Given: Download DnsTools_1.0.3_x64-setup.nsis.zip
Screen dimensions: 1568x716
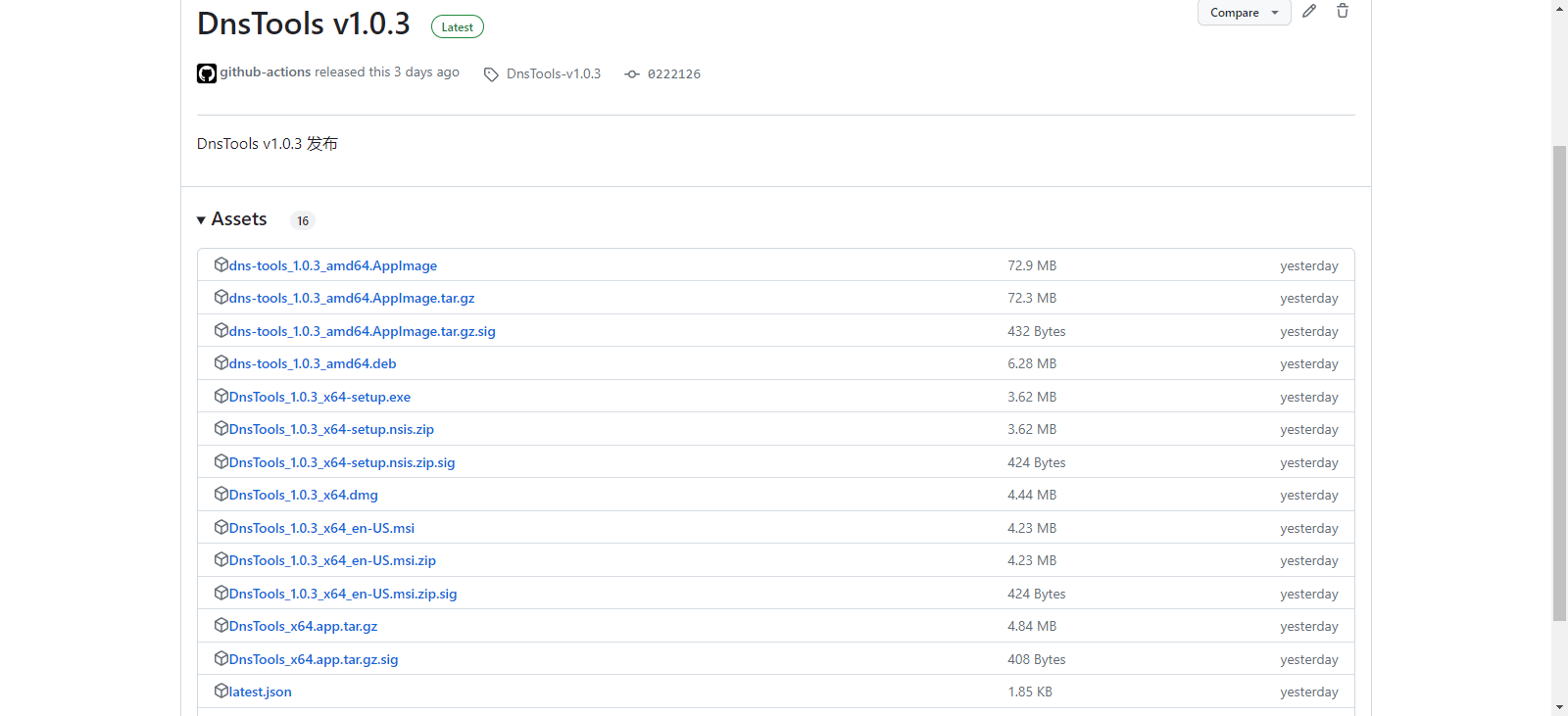Looking at the screenshot, I should [x=331, y=429].
